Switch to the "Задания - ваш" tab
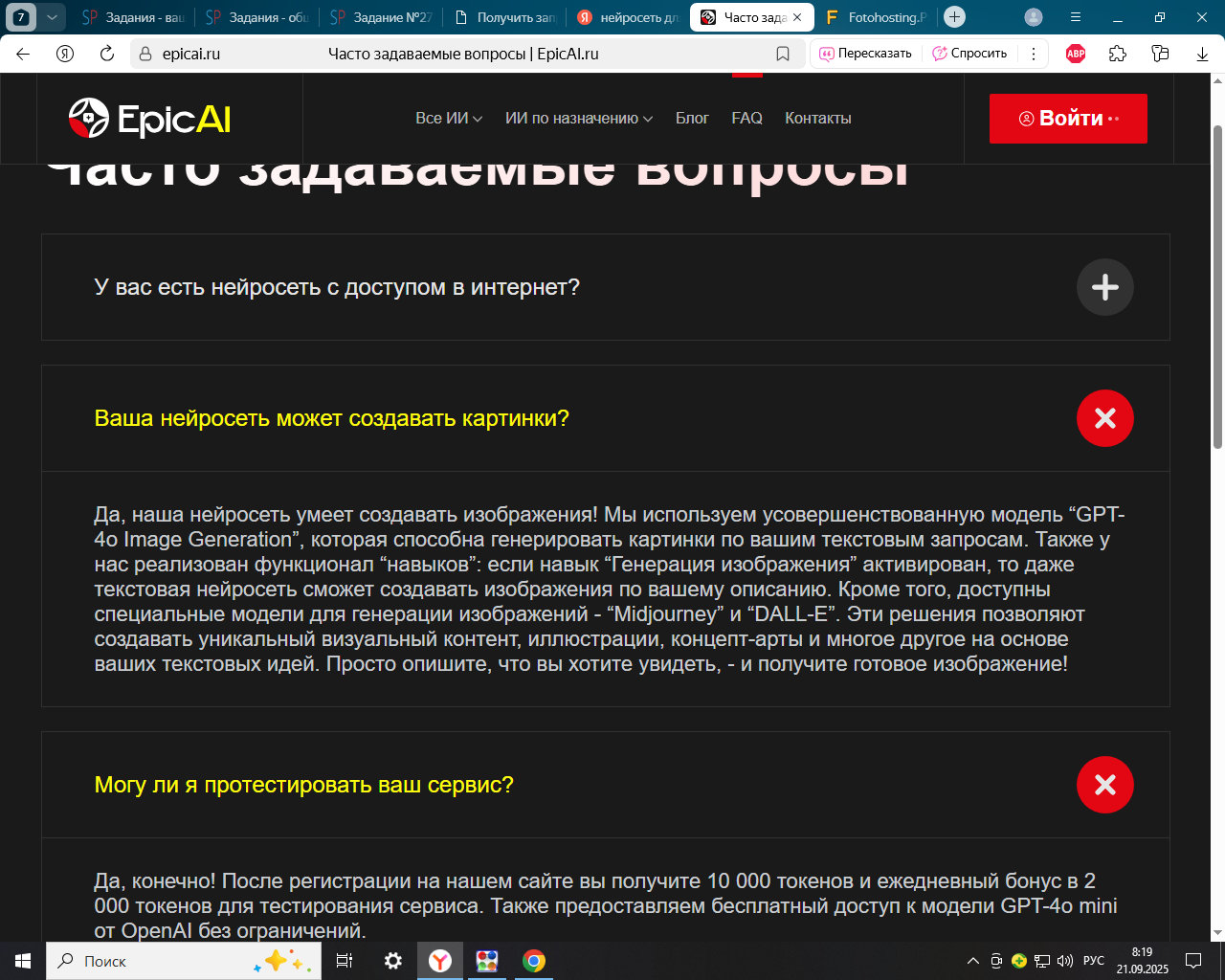1225x980 pixels. [133, 17]
